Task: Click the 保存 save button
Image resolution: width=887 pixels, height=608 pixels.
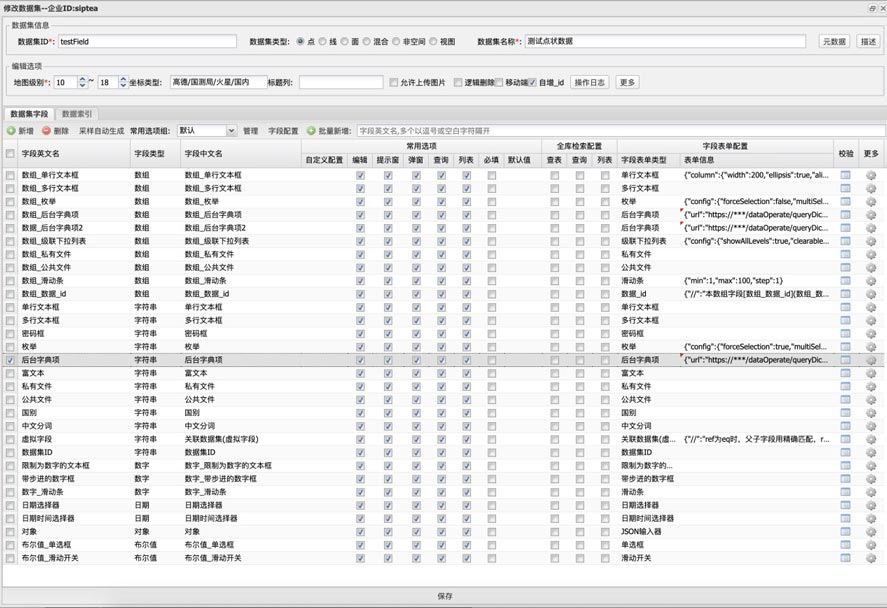Action: (x=445, y=596)
